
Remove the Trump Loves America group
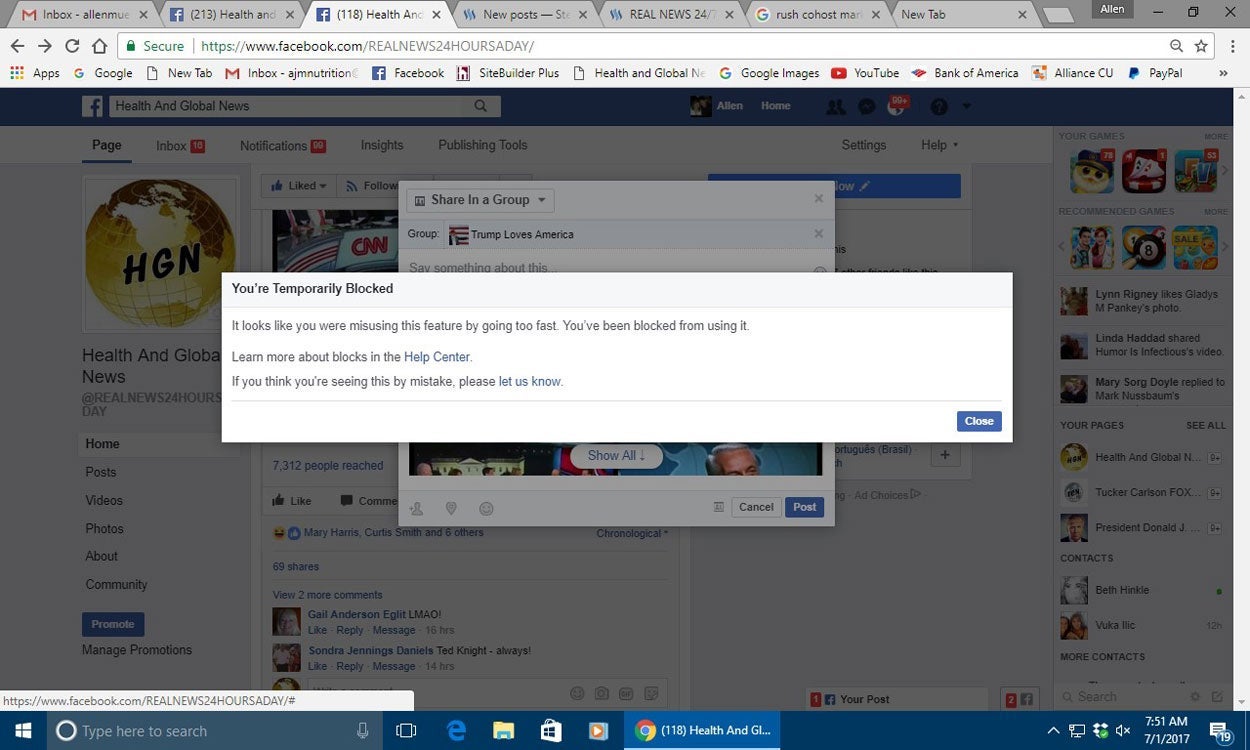(818, 234)
